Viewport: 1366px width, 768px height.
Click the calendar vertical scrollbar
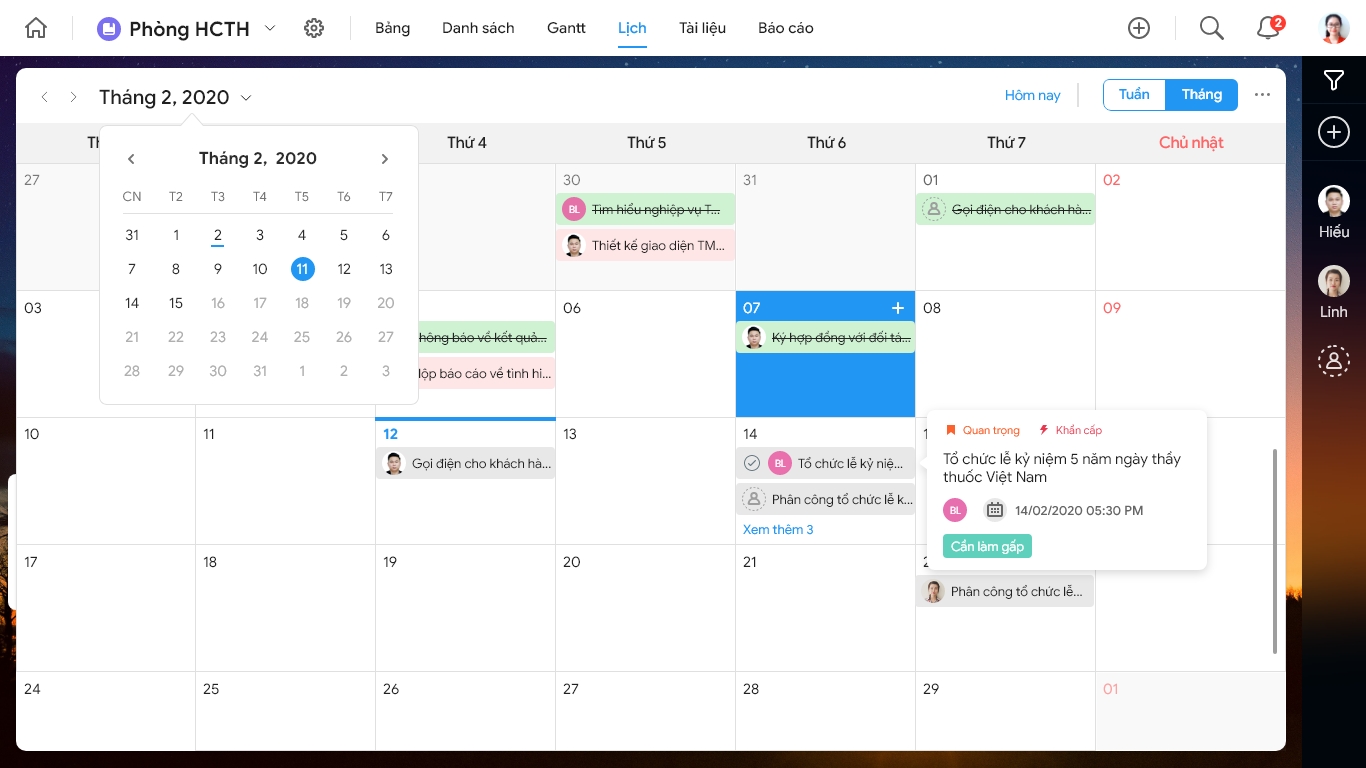point(1274,551)
